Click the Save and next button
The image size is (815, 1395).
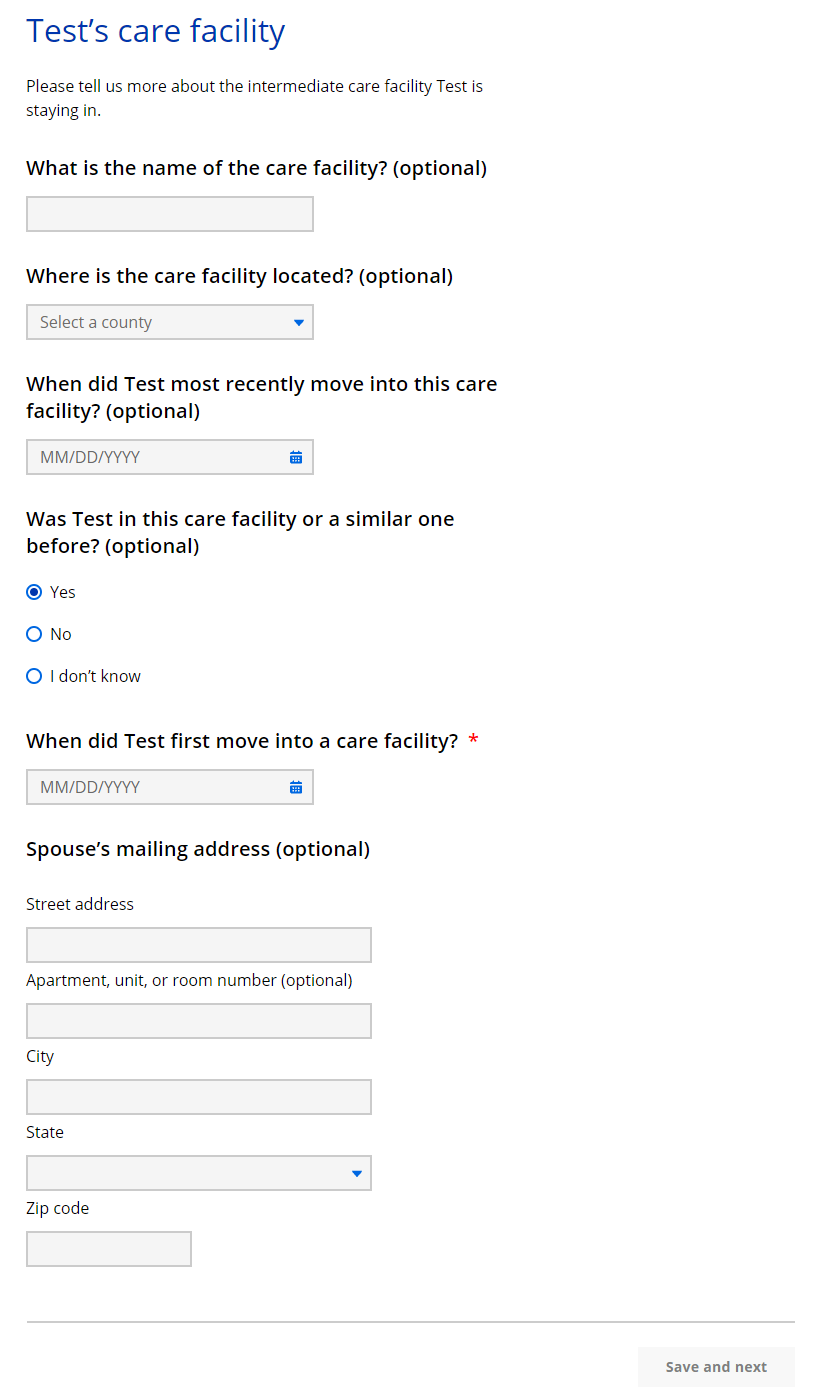[716, 1367]
